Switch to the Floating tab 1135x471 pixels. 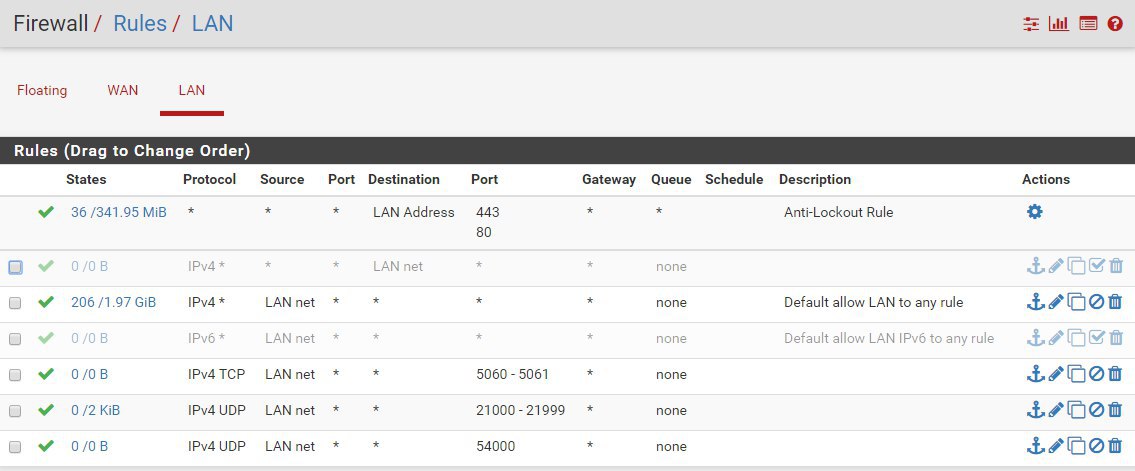pos(42,90)
